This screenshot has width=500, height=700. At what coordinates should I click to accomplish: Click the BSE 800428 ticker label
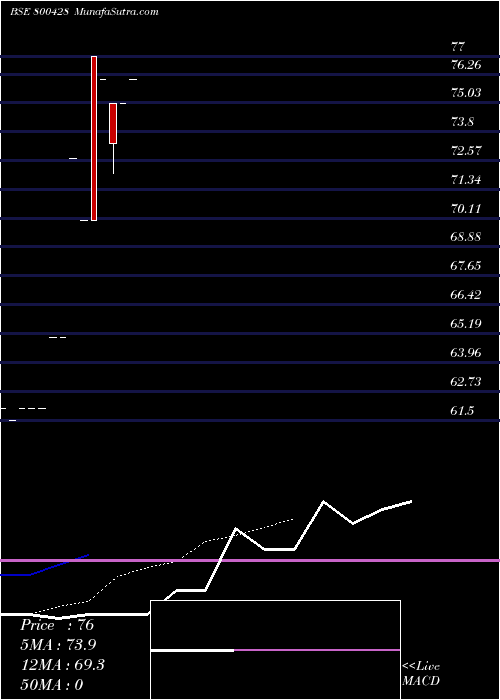click(39, 11)
